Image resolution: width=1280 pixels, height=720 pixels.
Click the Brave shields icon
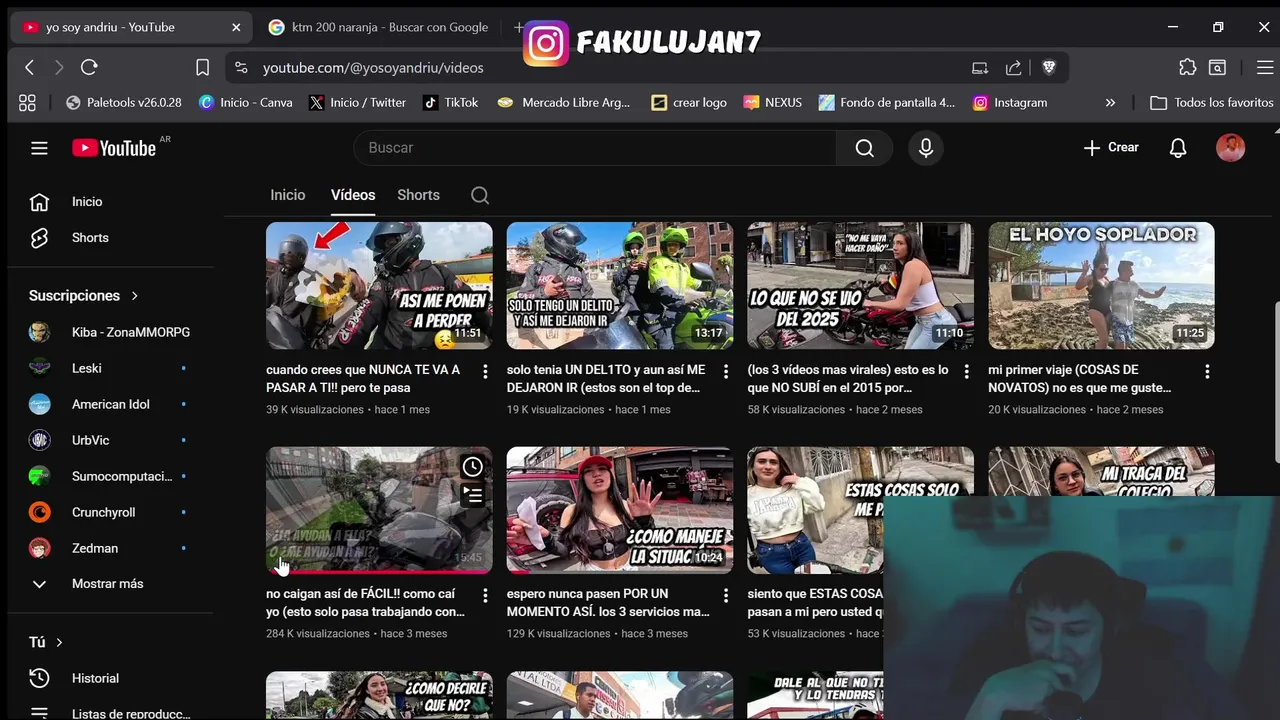[x=1049, y=67]
